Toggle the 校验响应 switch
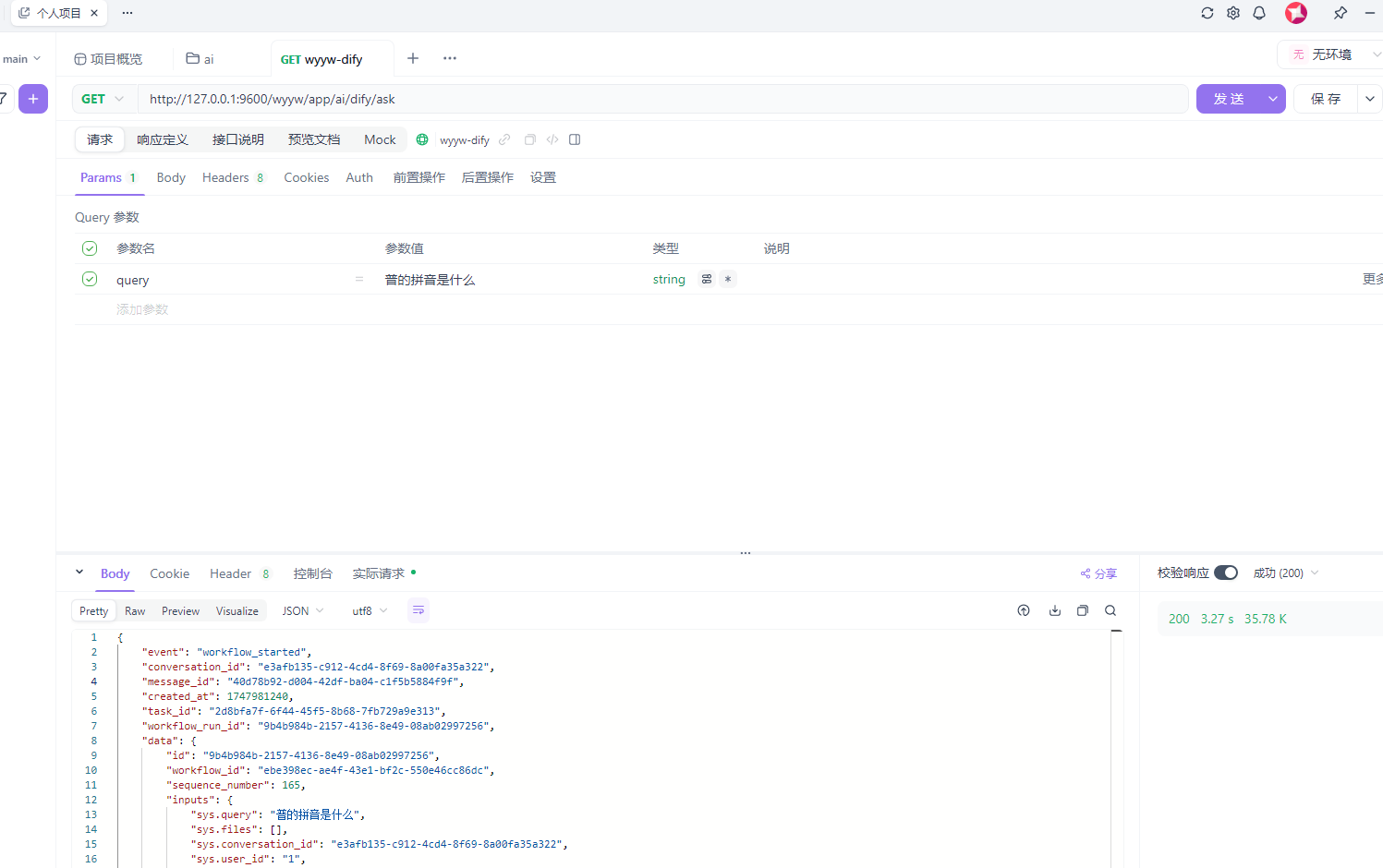Image resolution: width=1383 pixels, height=868 pixels. click(x=1226, y=573)
